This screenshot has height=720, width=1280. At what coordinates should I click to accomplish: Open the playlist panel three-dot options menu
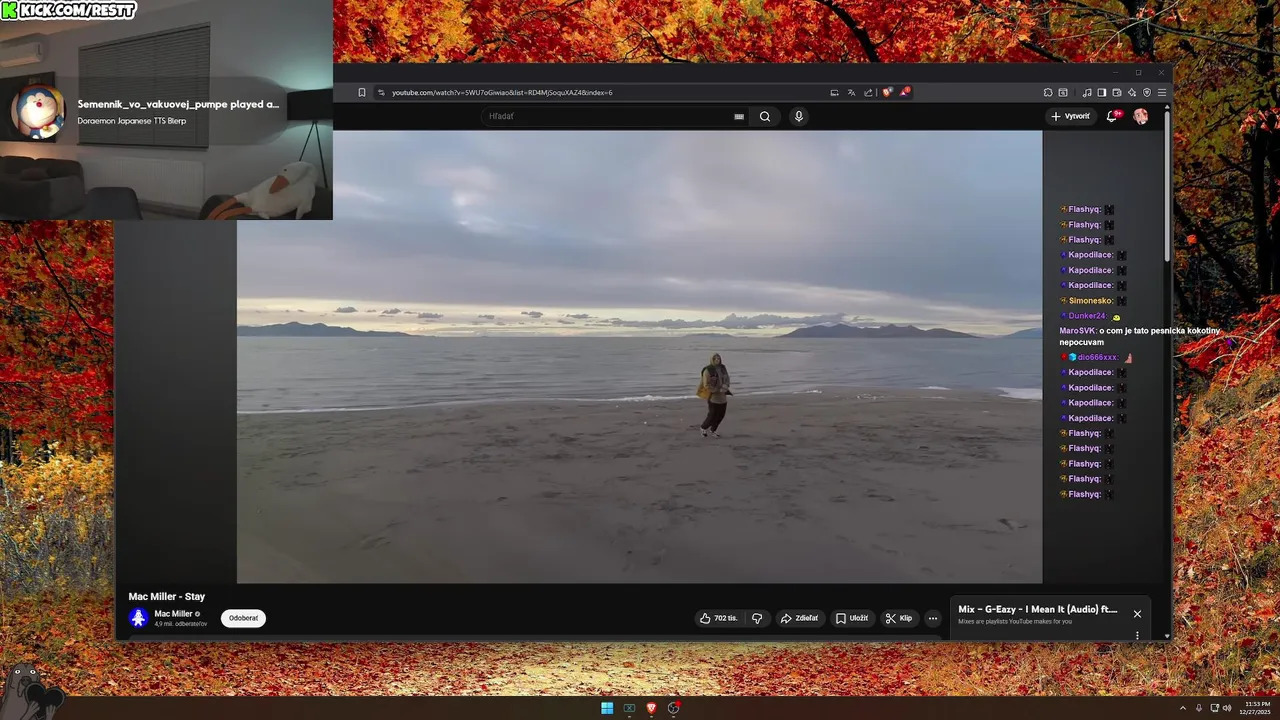tap(1137, 635)
